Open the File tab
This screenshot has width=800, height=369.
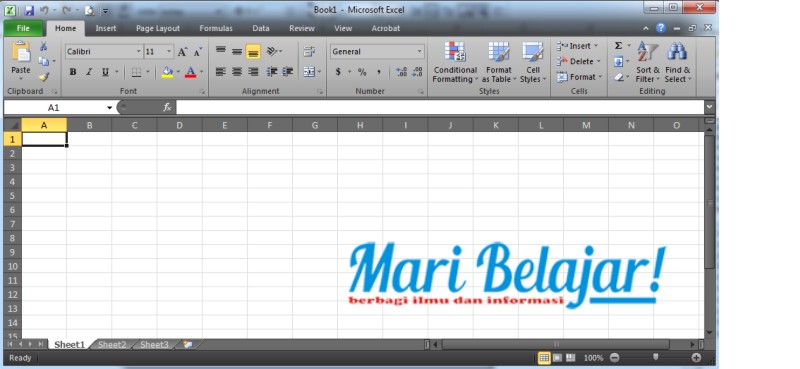(x=23, y=29)
